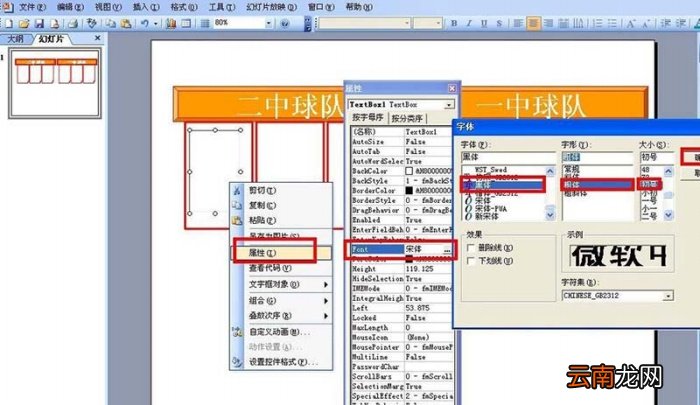Click the Align right icon
Viewport: 700px width, 405px height.
(x=548, y=23)
